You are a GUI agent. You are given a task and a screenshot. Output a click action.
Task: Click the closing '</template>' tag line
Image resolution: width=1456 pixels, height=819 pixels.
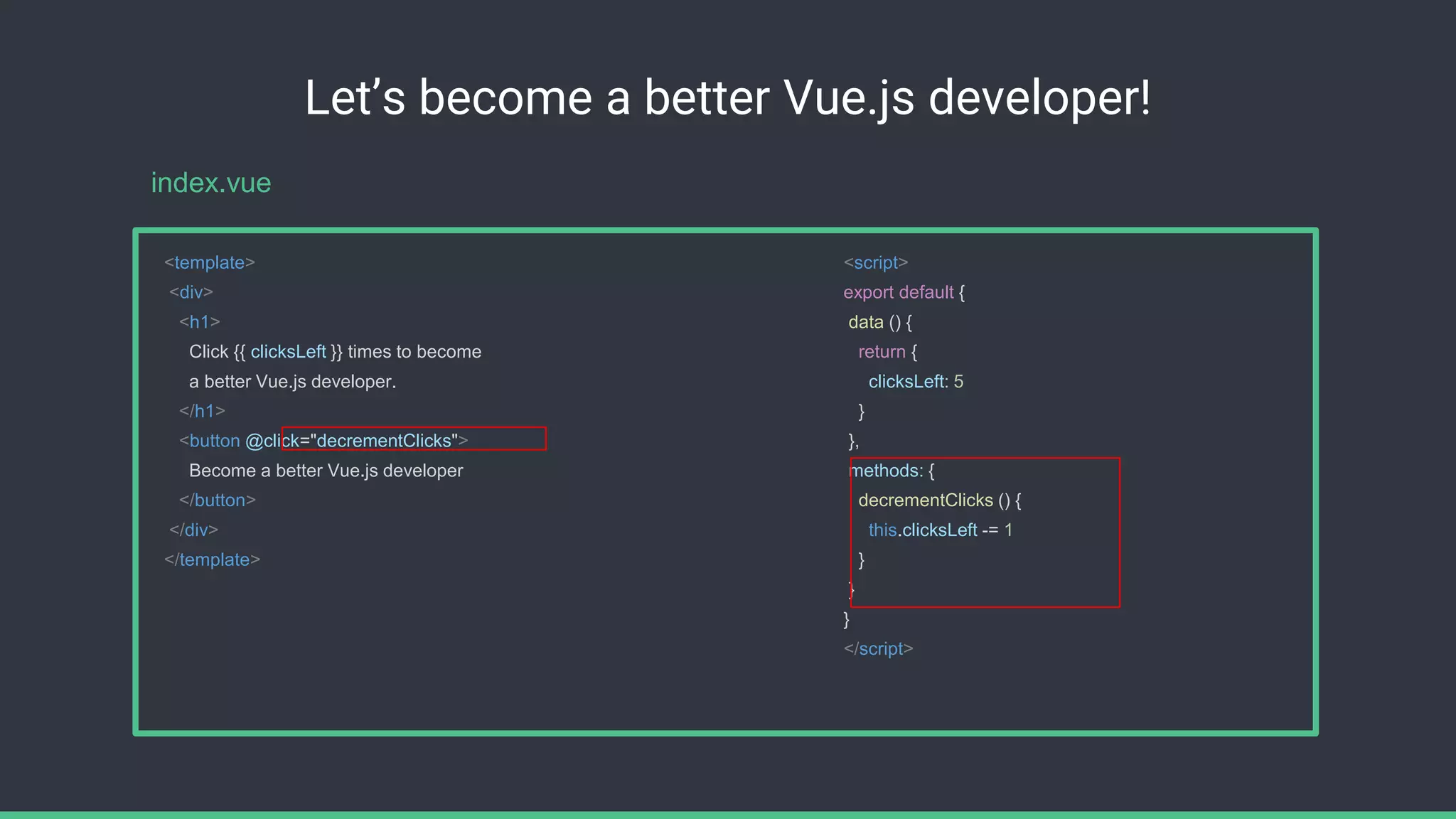point(213,560)
